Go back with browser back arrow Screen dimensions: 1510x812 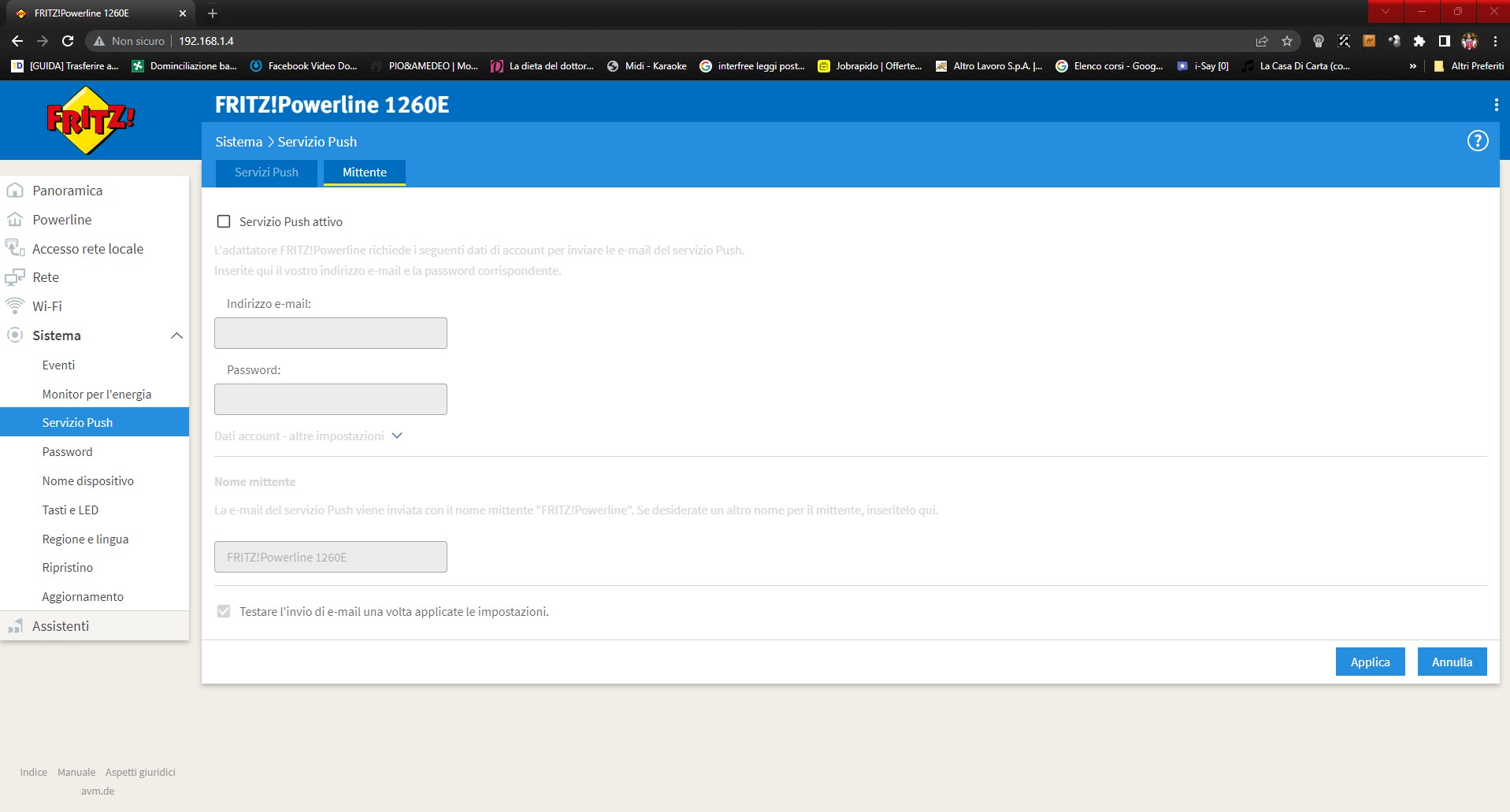17,41
